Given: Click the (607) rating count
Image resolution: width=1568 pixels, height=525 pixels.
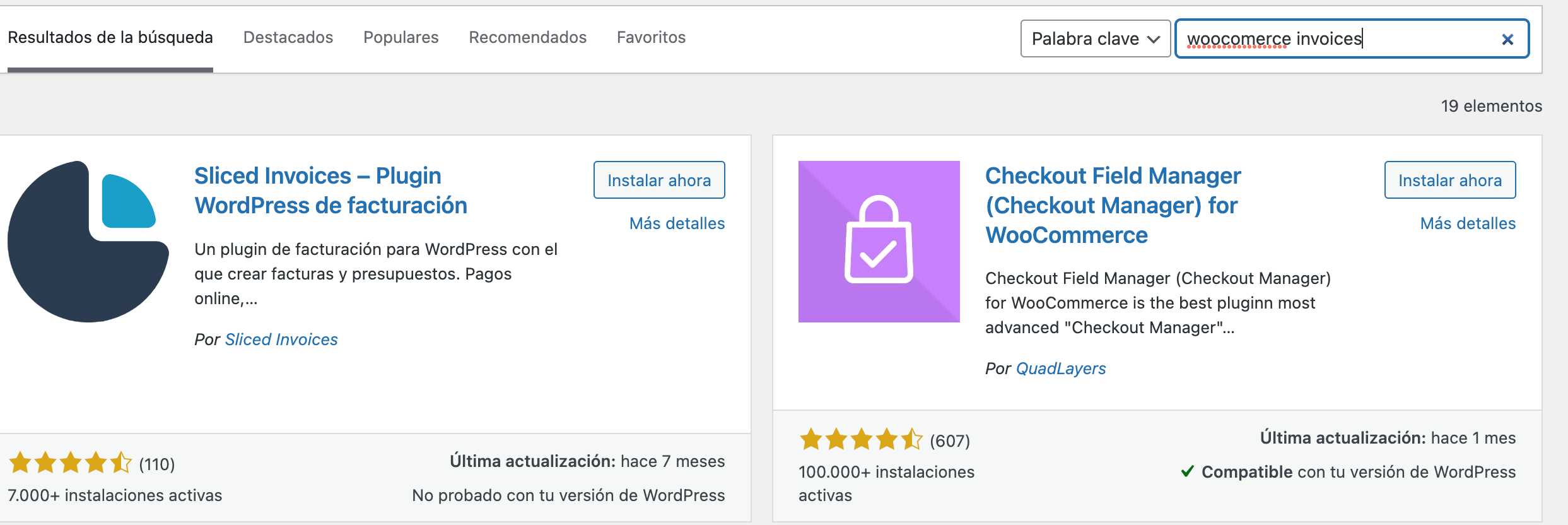Looking at the screenshot, I should [950, 440].
